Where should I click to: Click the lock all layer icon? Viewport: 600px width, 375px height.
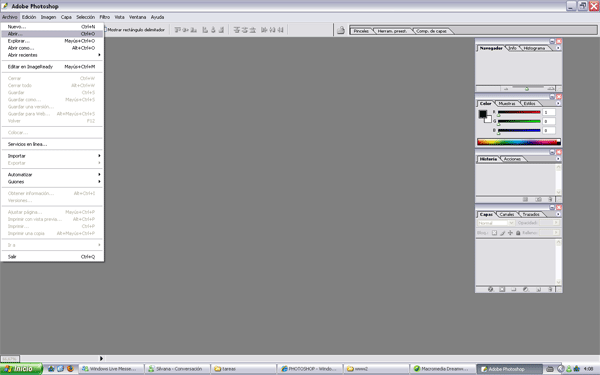click(x=518, y=233)
